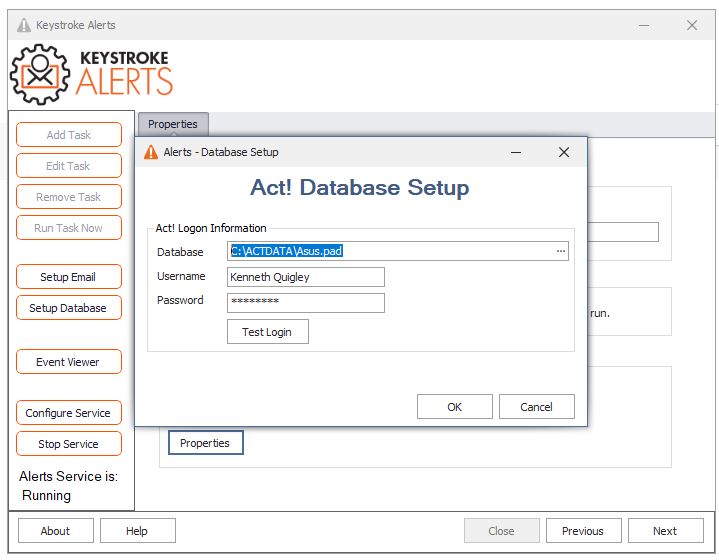Image resolution: width=719 pixels, height=560 pixels.
Task: Click warning icon in Keystroke Alerts title bar
Action: pos(24,25)
